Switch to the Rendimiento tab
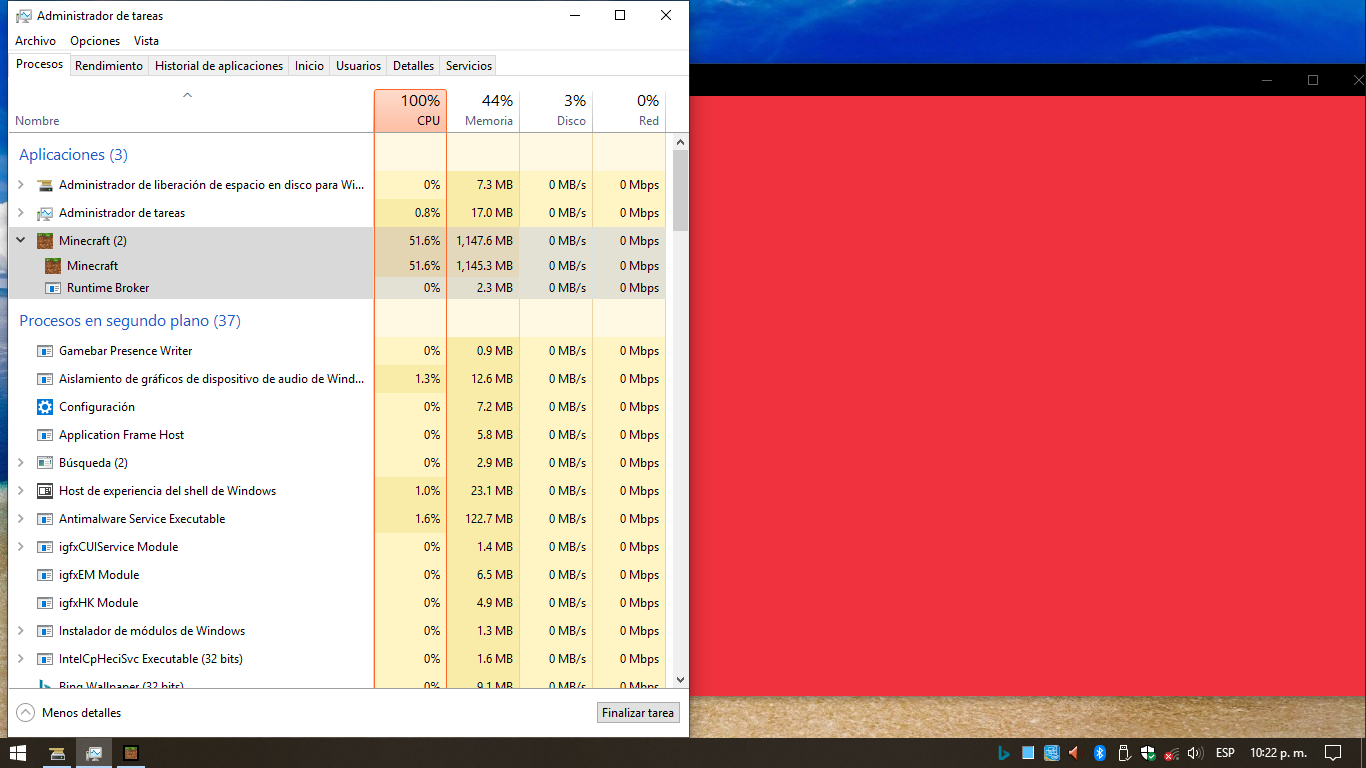The image size is (1366, 768). 109,66
